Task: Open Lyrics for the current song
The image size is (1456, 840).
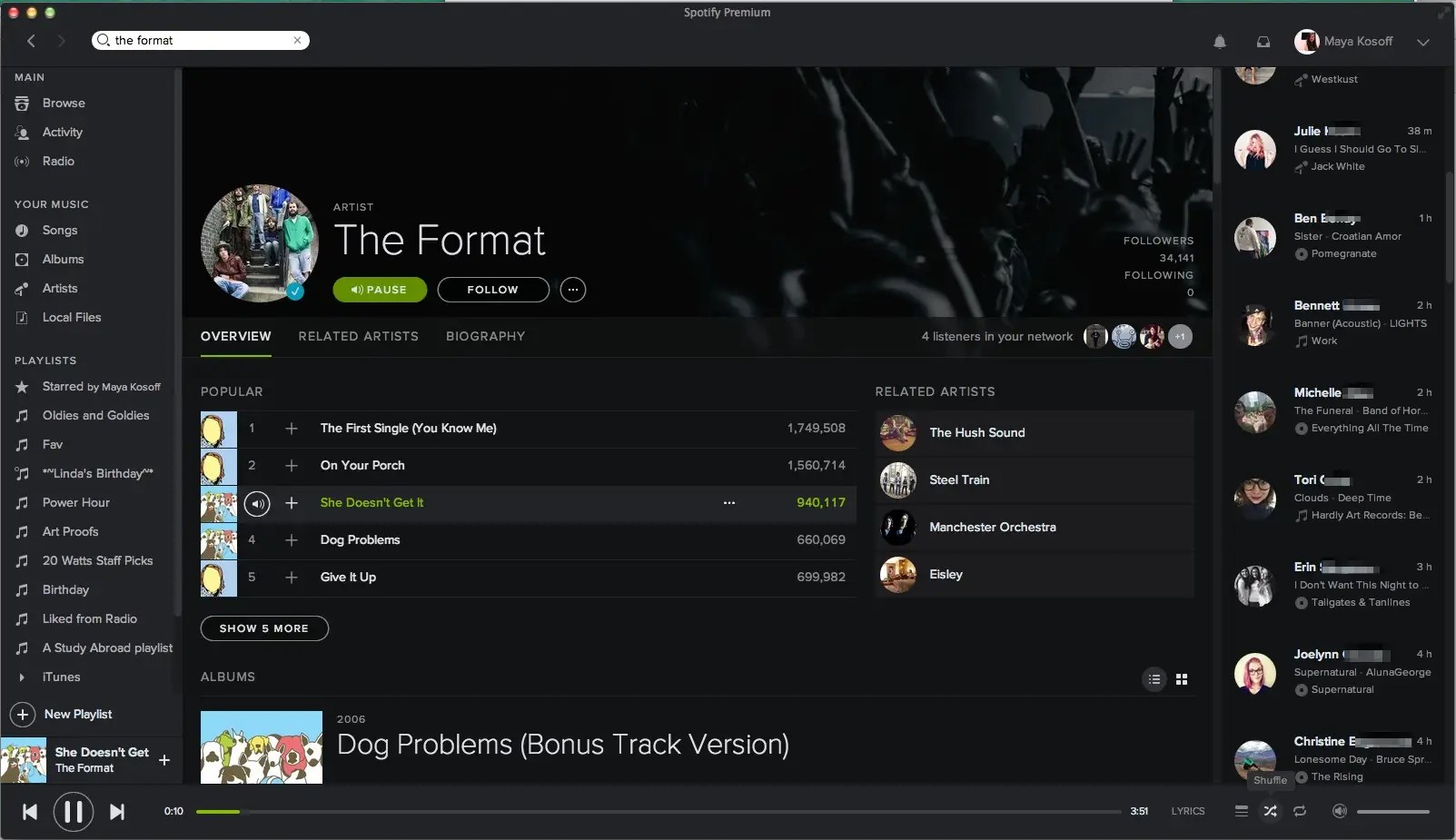Action: click(x=1188, y=811)
